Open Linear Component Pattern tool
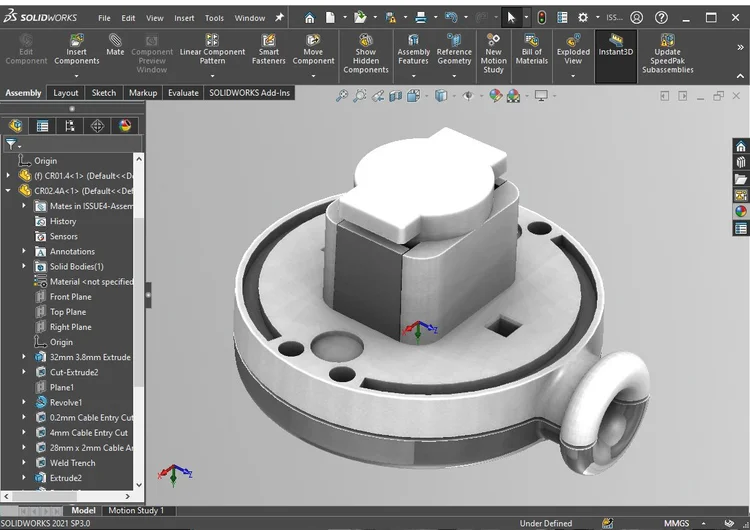This screenshot has width=750, height=530. 212,50
